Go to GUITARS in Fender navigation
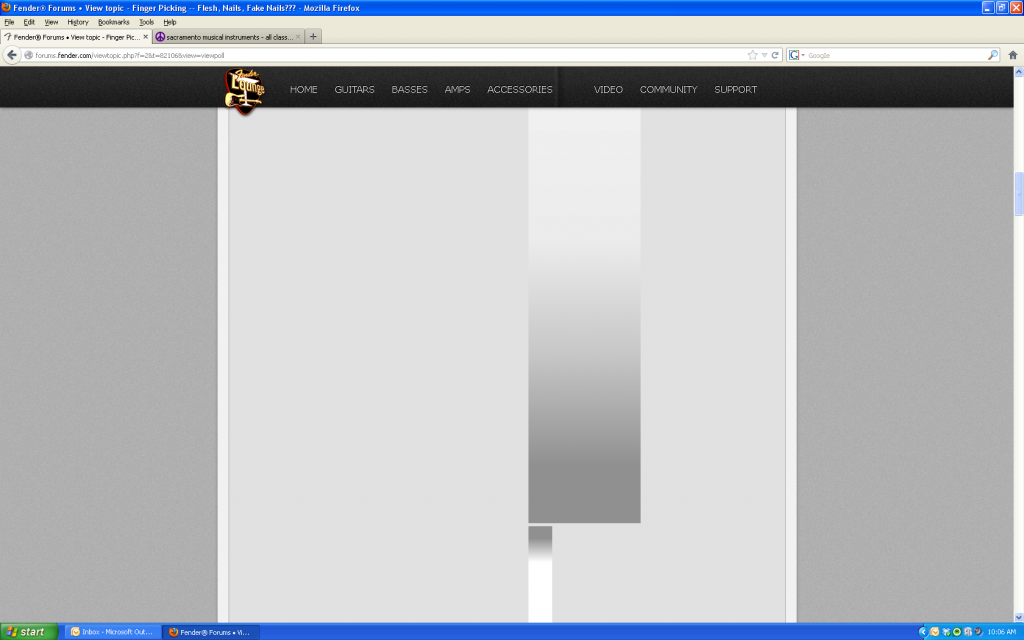 354,90
